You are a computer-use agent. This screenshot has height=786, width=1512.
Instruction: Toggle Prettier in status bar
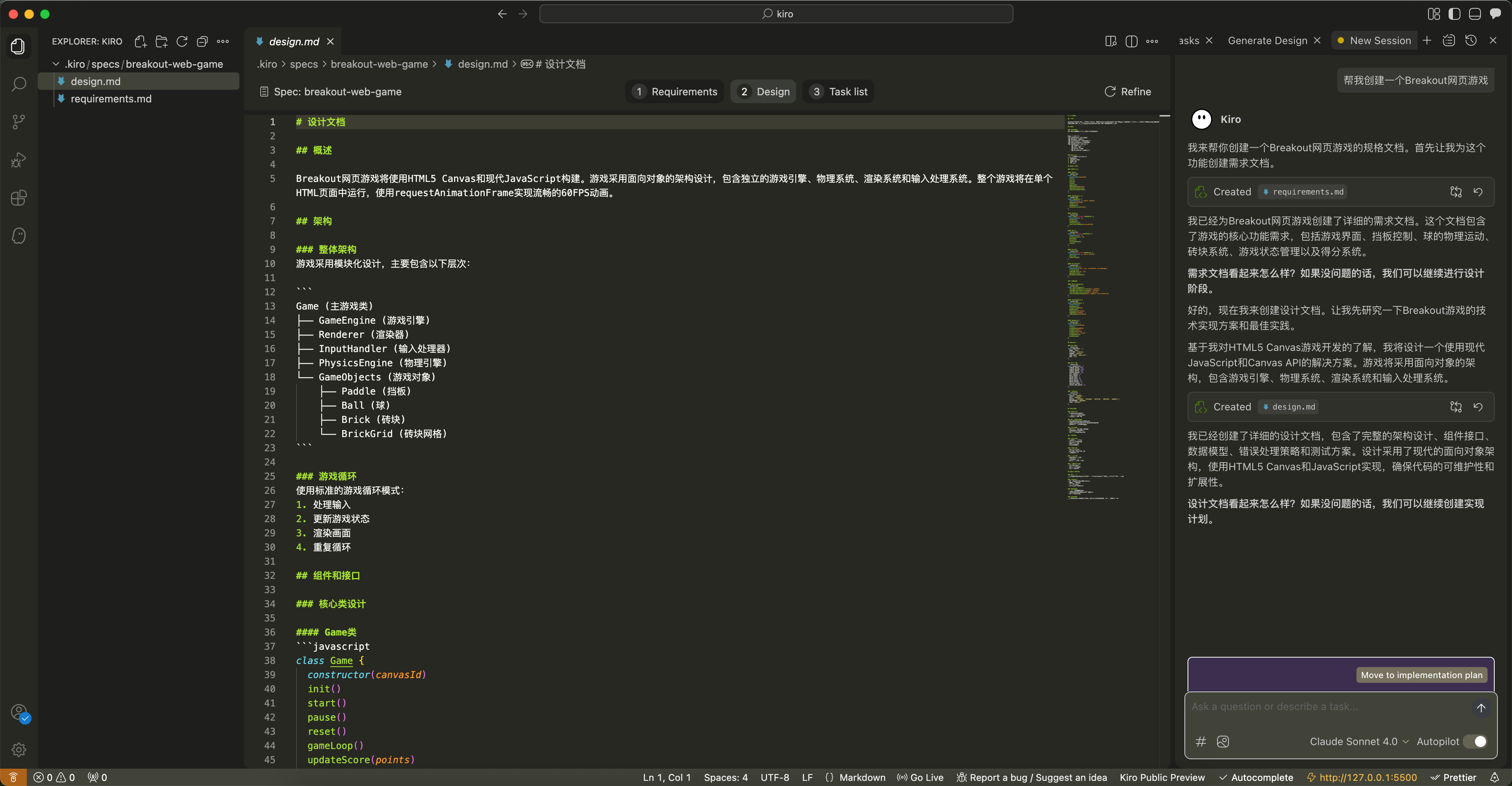tap(1453, 777)
